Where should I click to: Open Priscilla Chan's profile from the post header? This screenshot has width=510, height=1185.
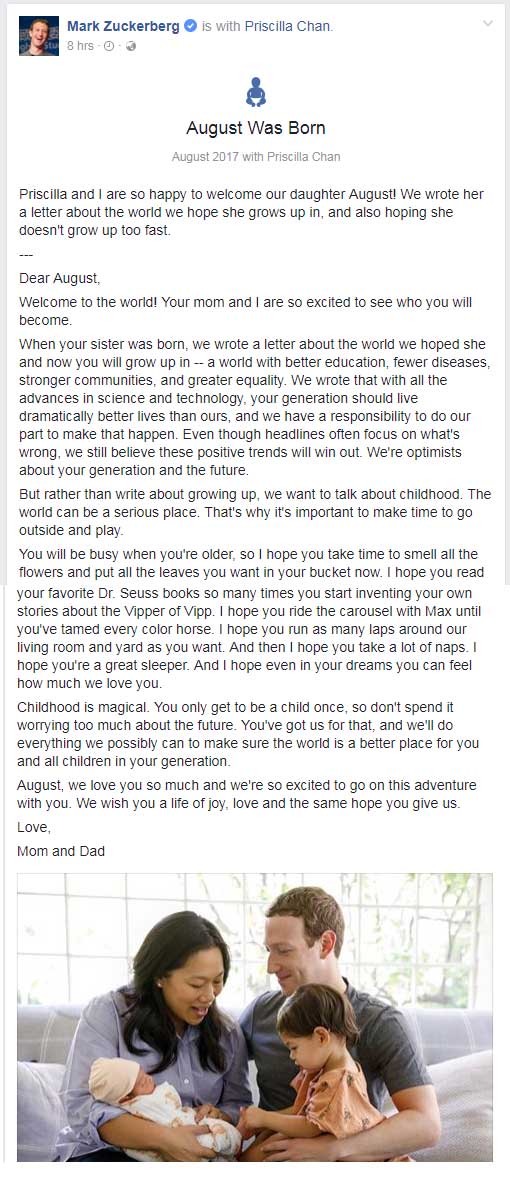[286, 26]
